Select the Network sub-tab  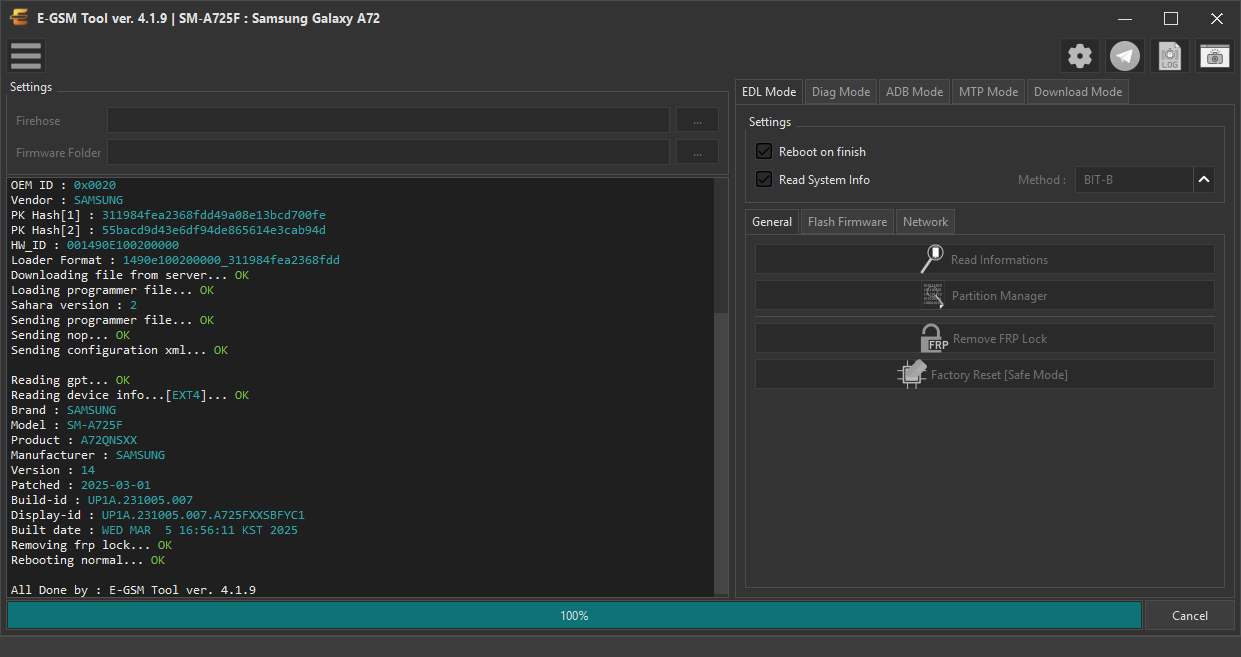[925, 221]
